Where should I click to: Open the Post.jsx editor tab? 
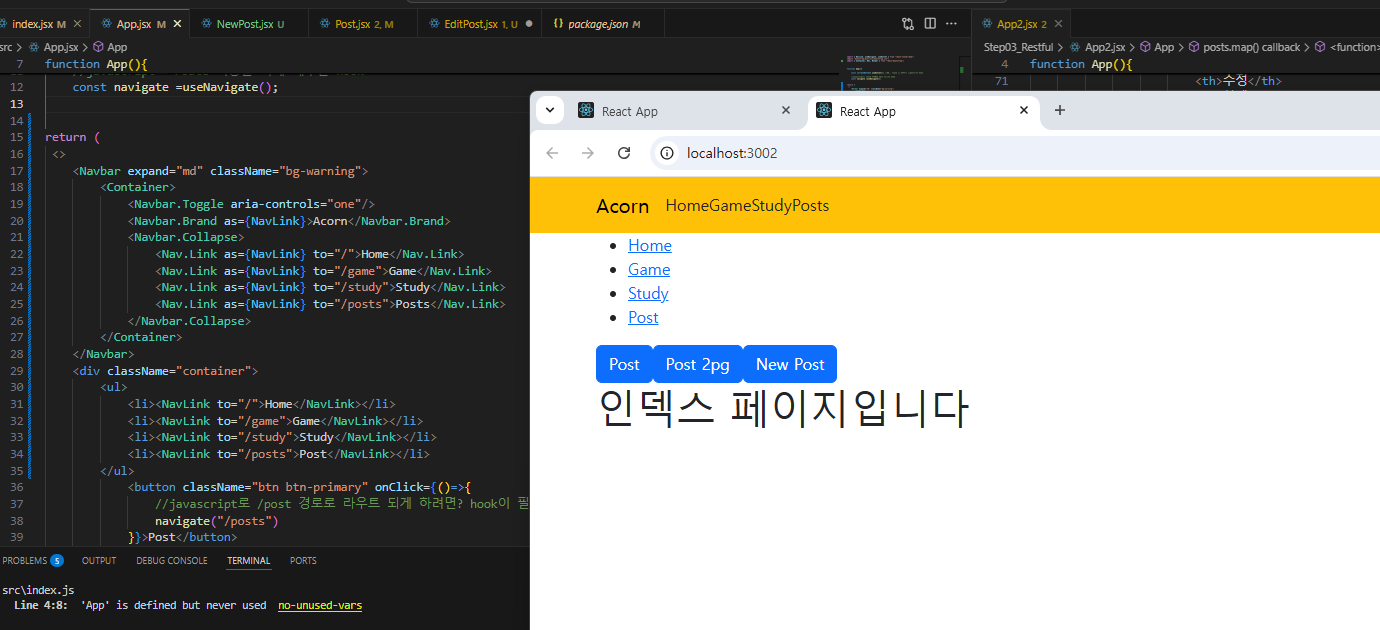(364, 24)
